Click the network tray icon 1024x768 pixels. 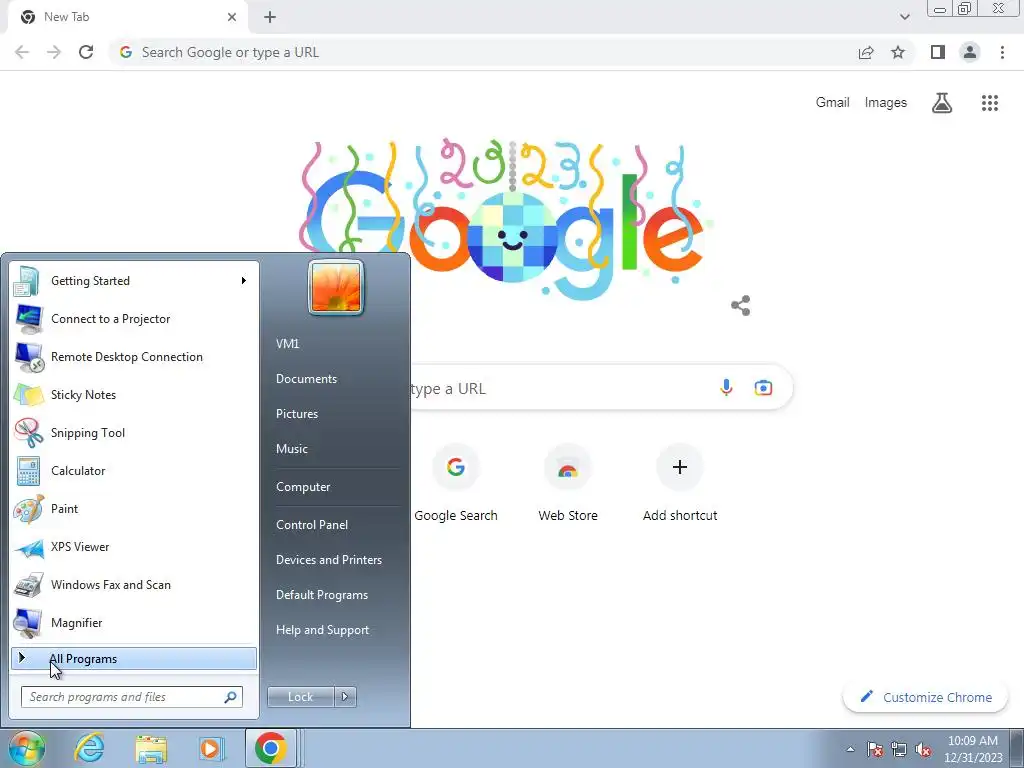pyautogui.click(x=899, y=749)
